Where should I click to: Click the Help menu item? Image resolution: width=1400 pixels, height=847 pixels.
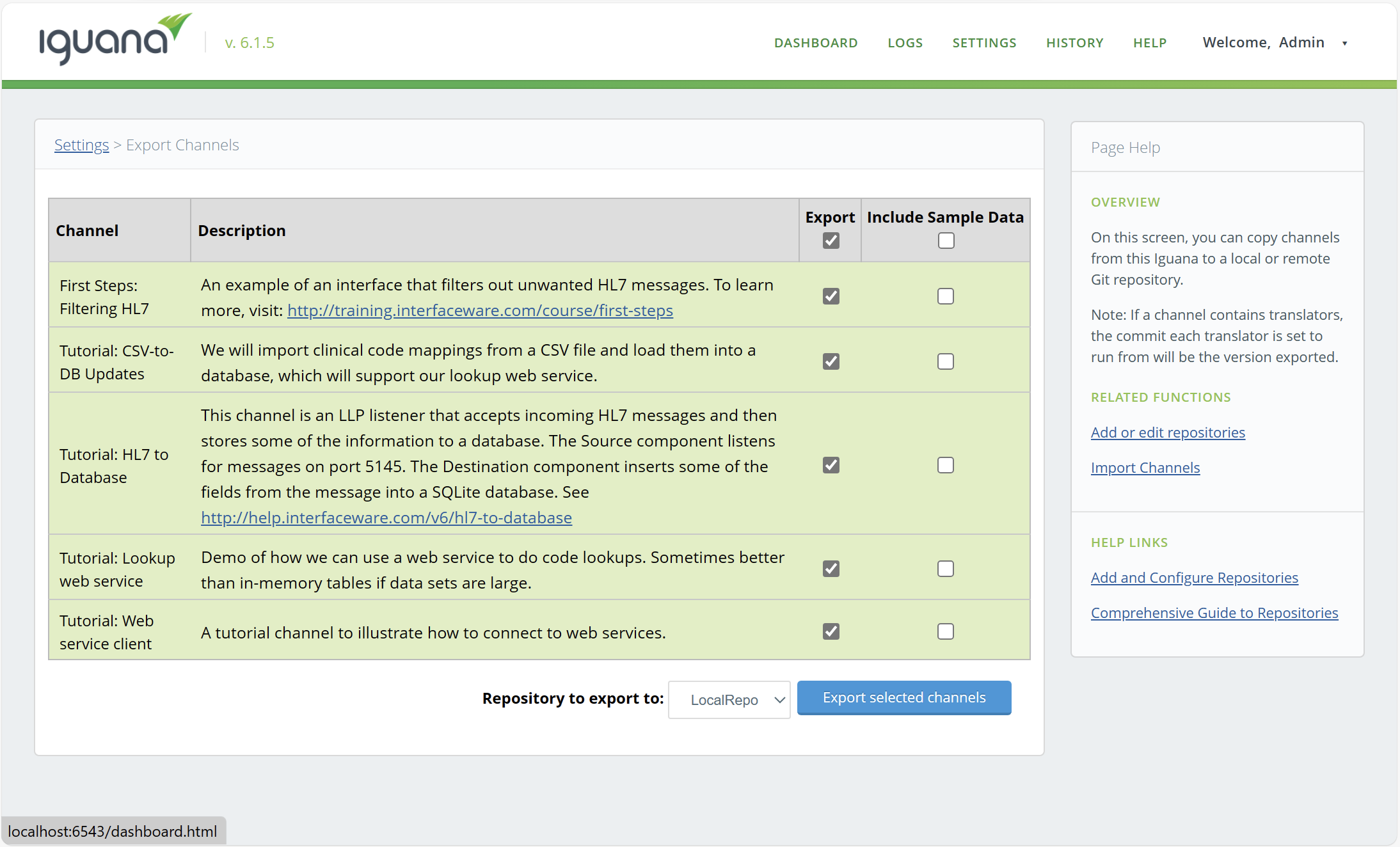click(1150, 43)
